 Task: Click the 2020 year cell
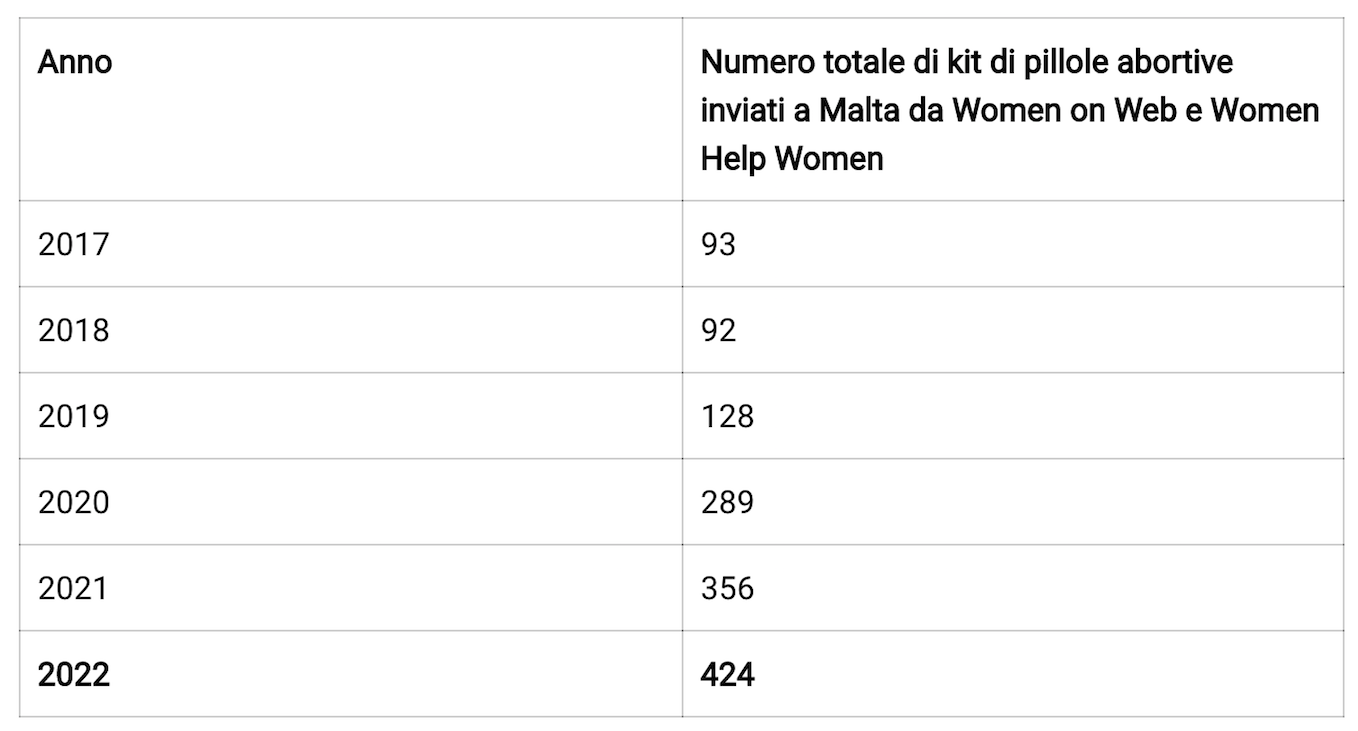[x=351, y=501]
